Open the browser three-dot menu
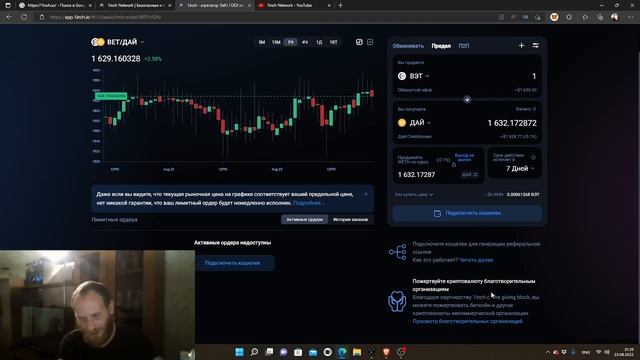This screenshot has height=360, width=640. pyautogui.click(x=630, y=17)
